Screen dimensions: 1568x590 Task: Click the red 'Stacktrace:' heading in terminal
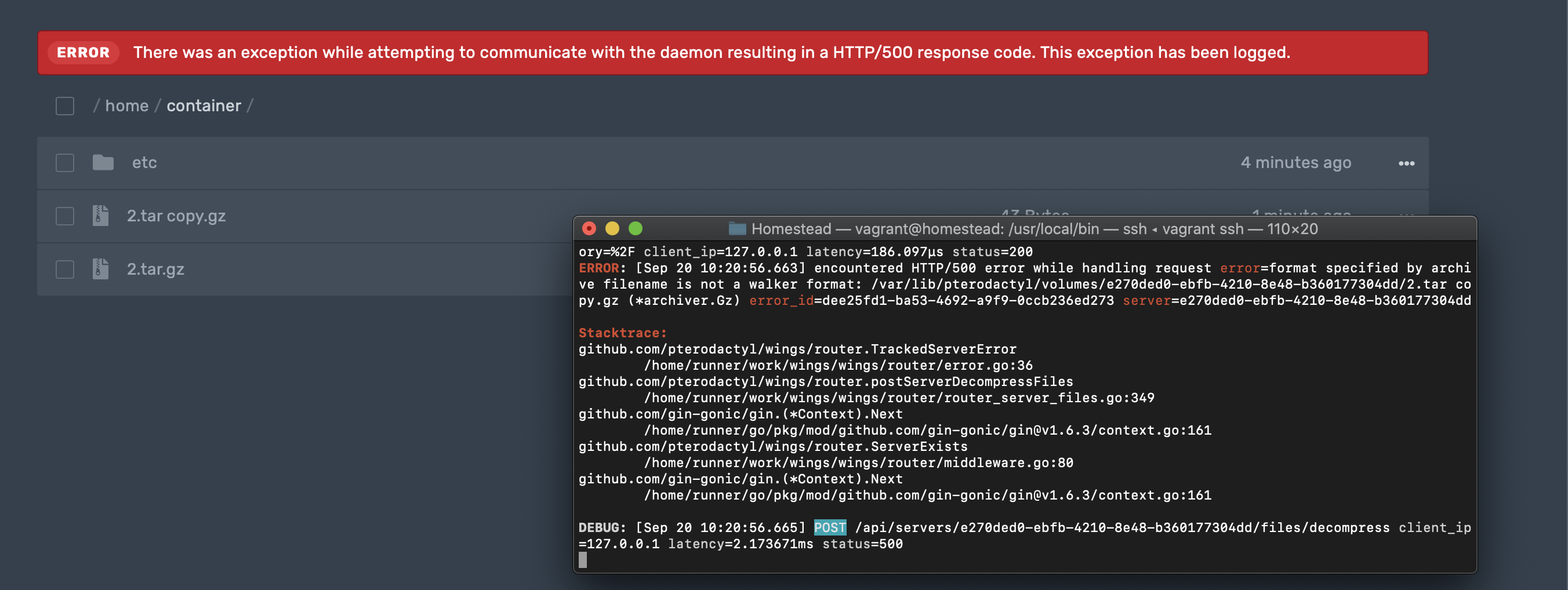[623, 333]
